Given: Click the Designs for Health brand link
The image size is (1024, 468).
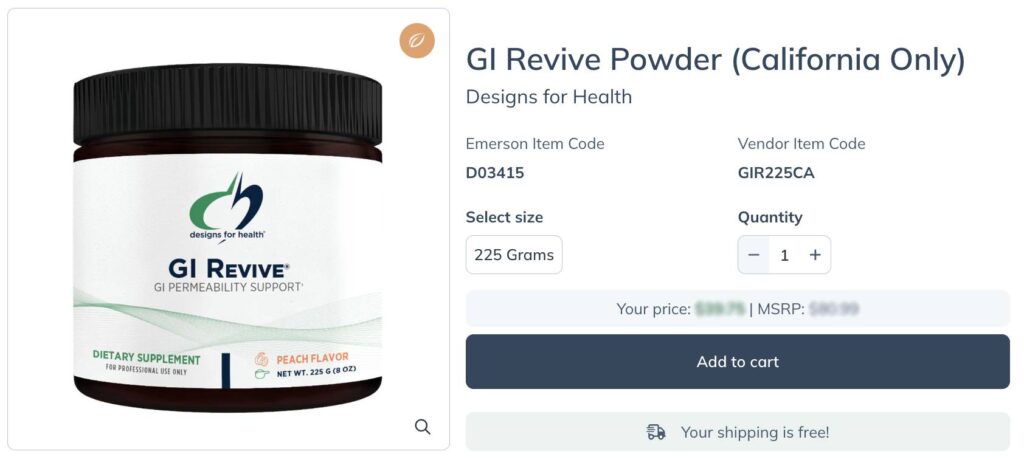Looking at the screenshot, I should tap(549, 97).
